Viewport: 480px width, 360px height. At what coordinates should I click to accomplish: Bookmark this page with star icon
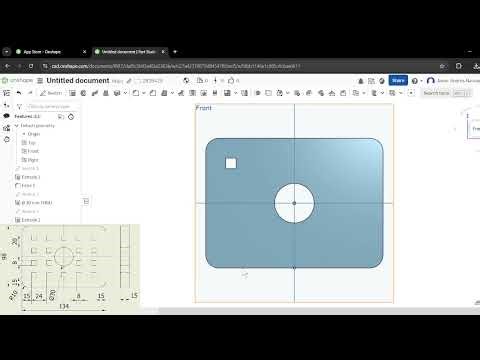coord(442,66)
